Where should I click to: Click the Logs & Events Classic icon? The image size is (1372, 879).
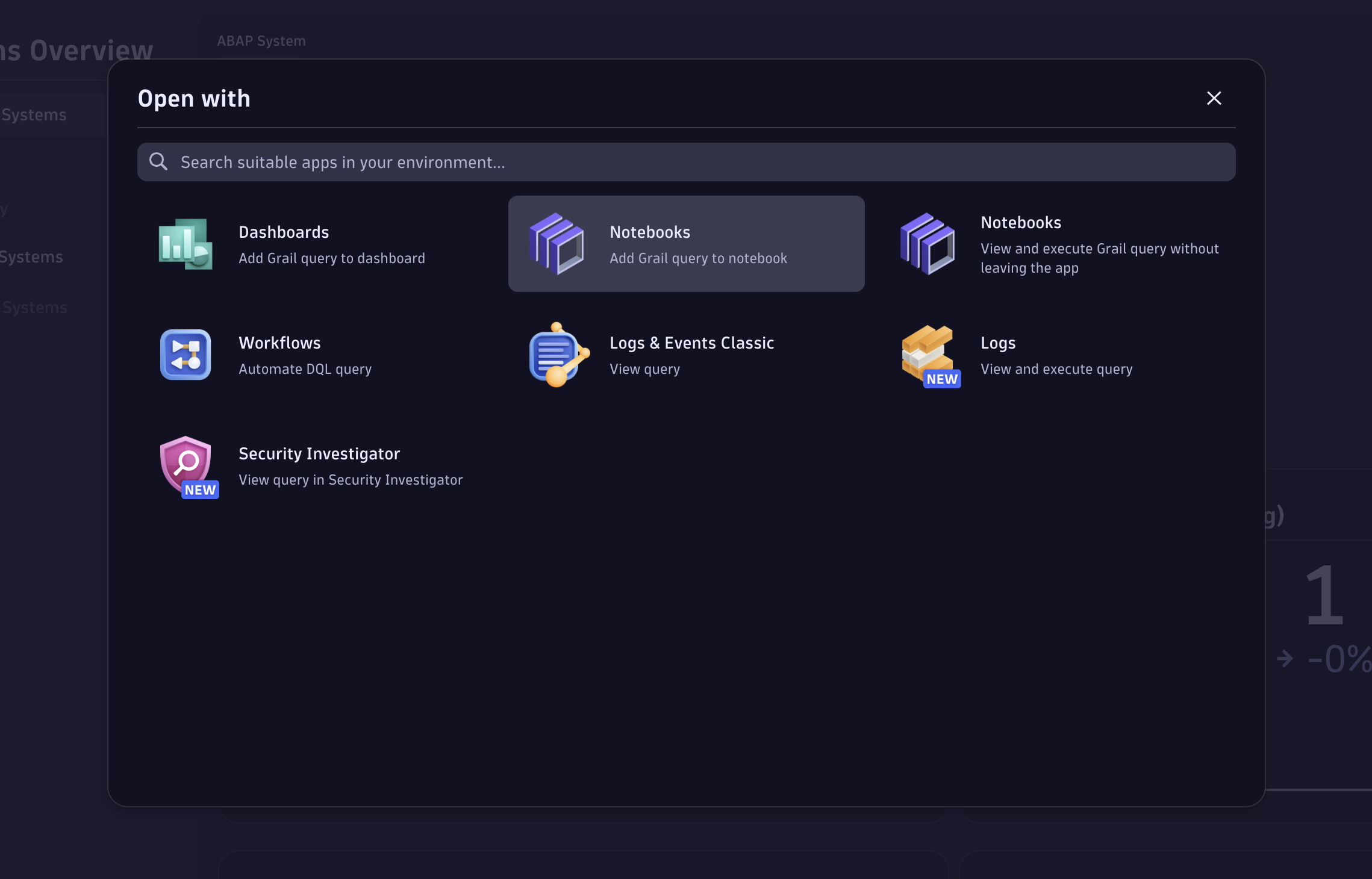557,355
